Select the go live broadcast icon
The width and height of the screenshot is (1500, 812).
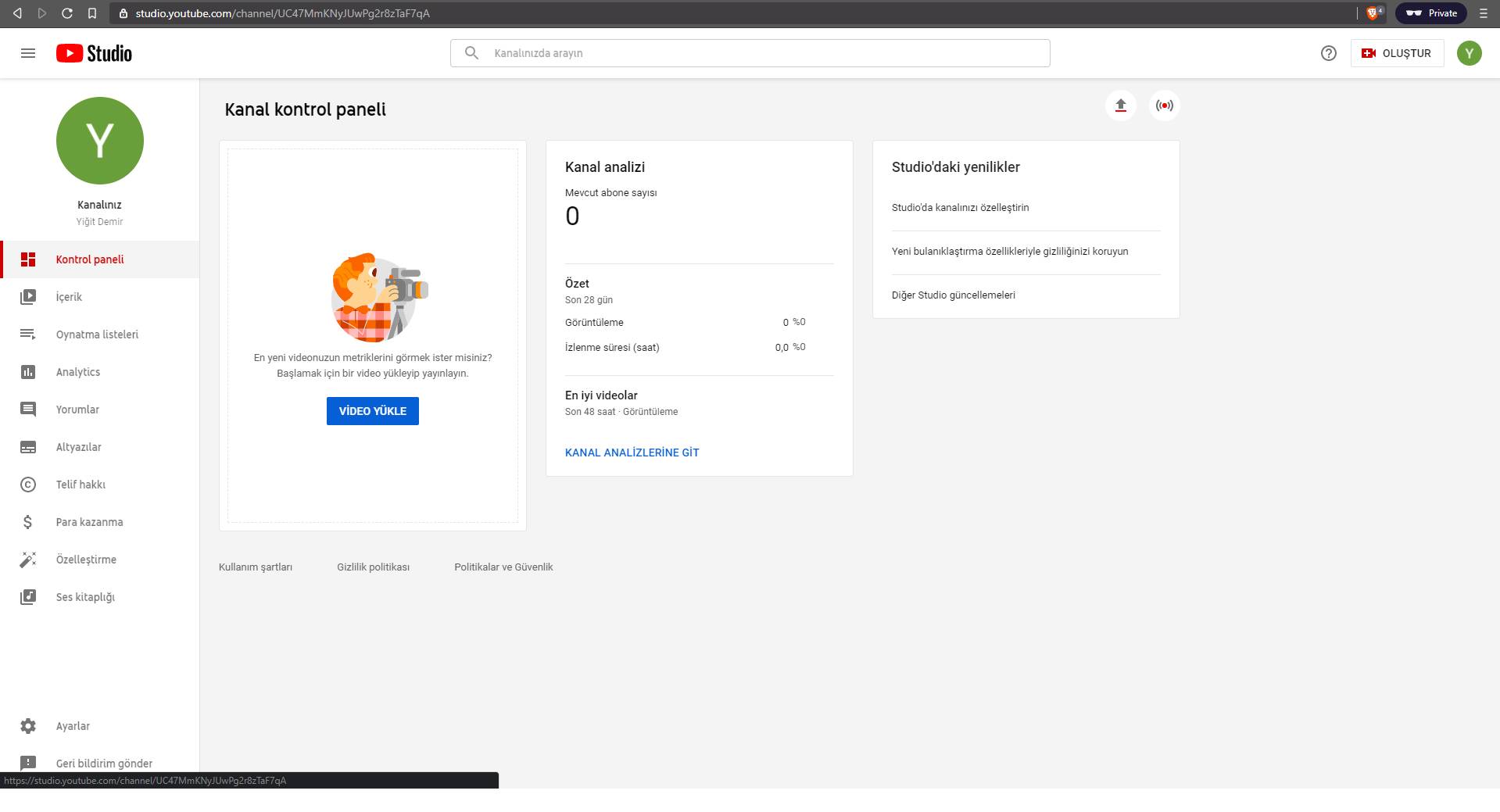(1164, 105)
